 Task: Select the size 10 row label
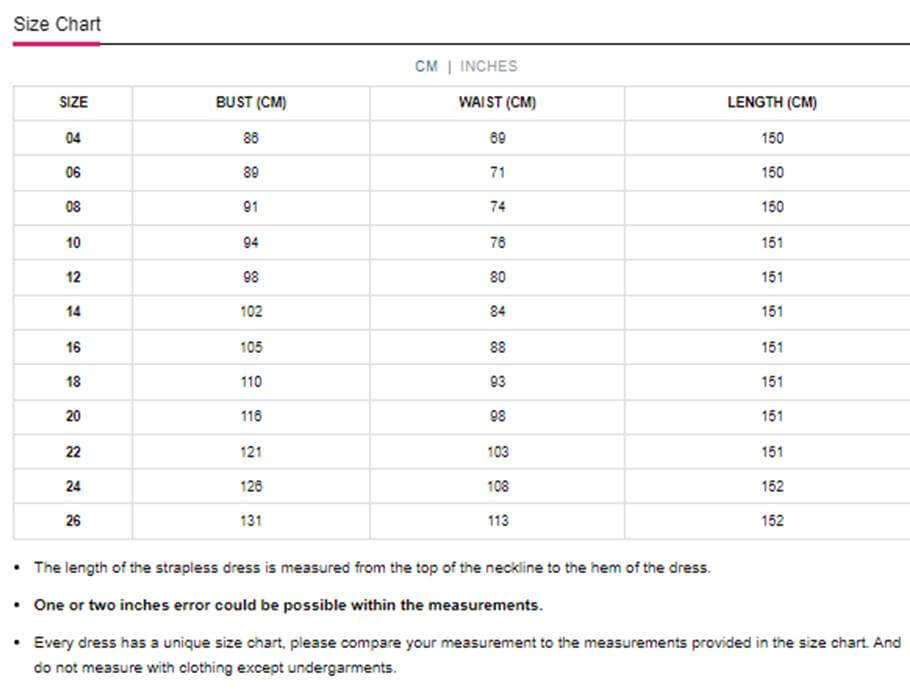[73, 242]
